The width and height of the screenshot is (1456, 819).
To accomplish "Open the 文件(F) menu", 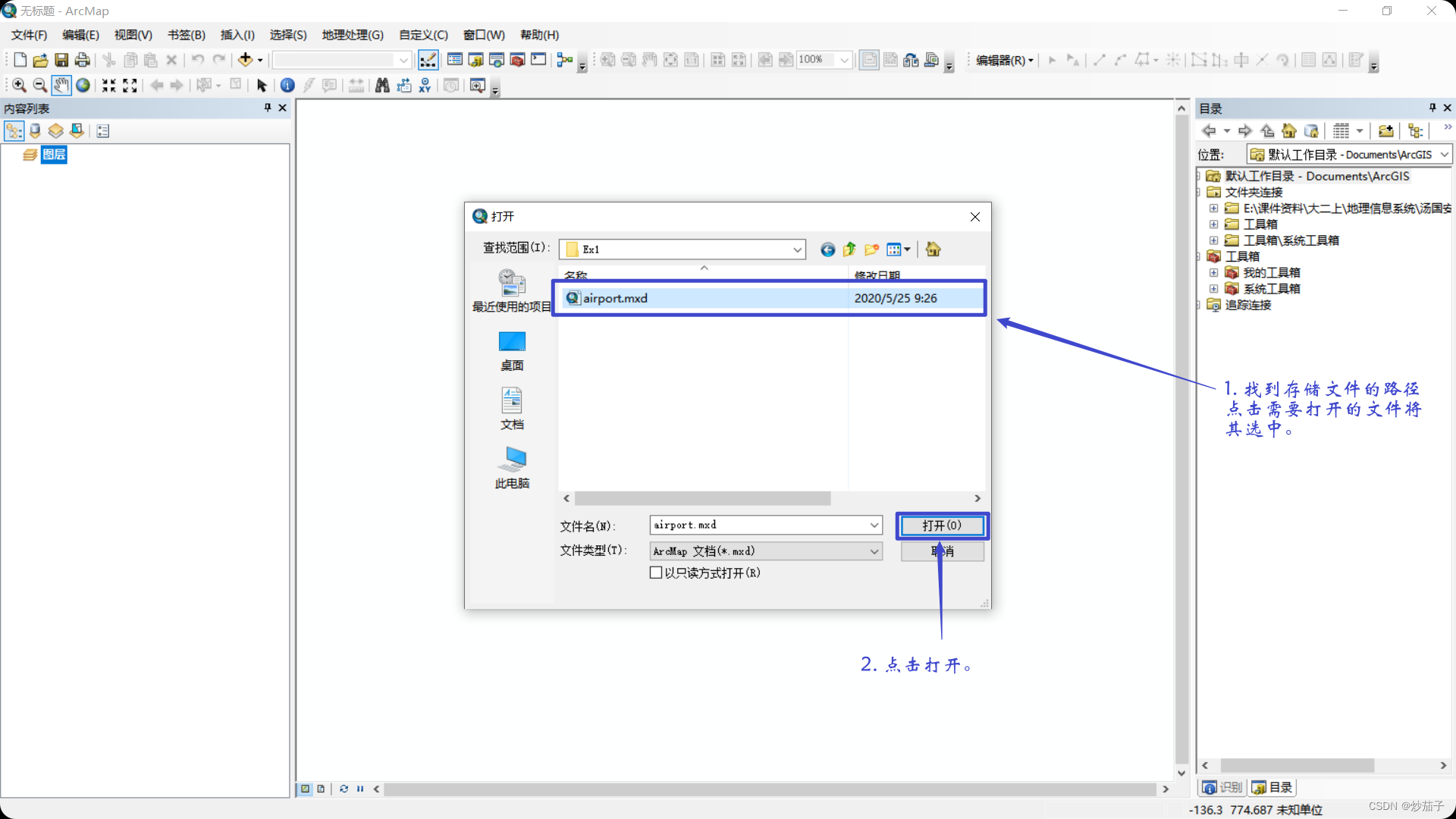I will coord(29,35).
